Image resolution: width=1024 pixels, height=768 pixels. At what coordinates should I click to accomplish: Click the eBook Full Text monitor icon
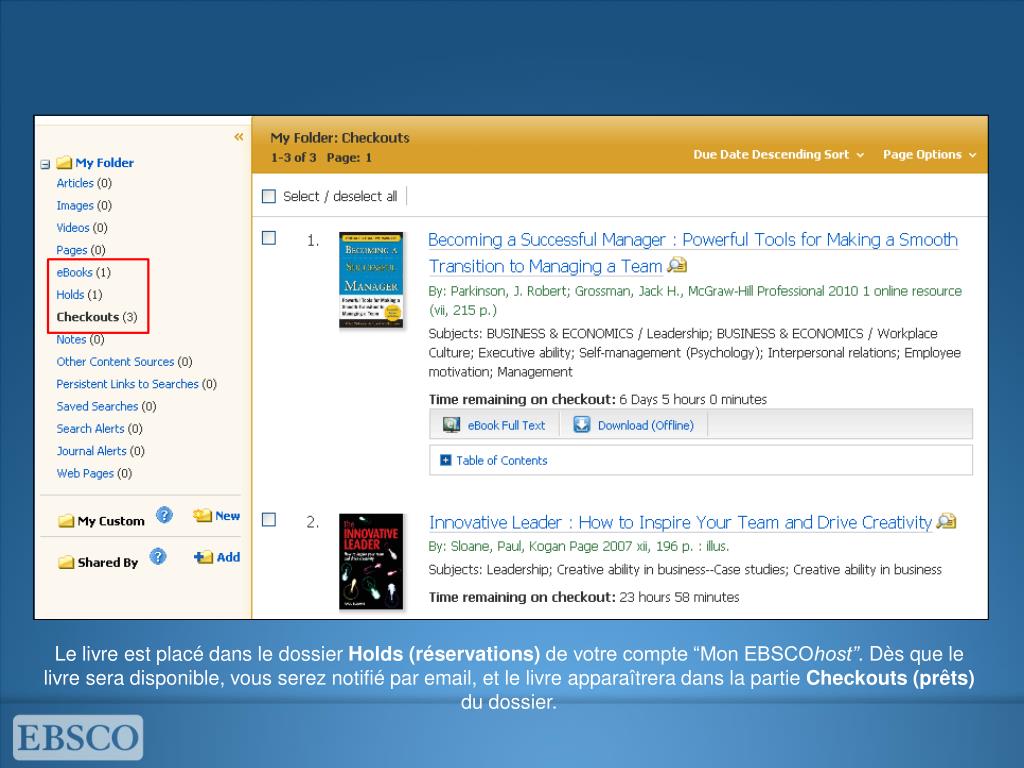click(x=451, y=425)
